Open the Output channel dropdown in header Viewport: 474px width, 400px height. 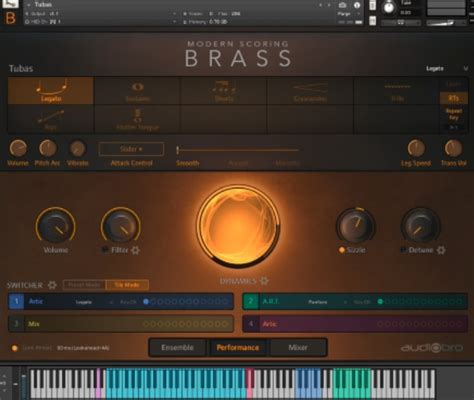174,14
